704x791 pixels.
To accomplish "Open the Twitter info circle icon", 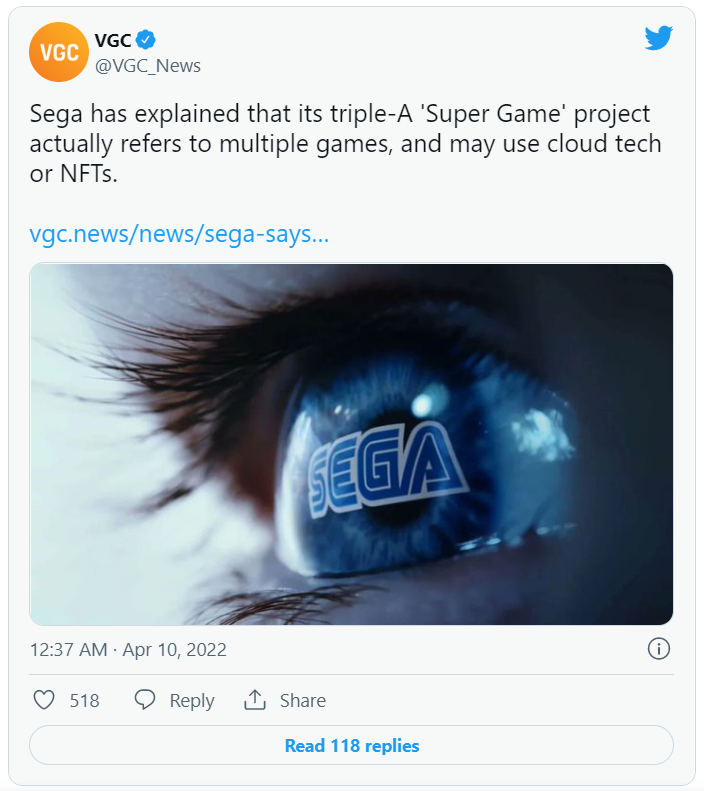I will point(658,649).
